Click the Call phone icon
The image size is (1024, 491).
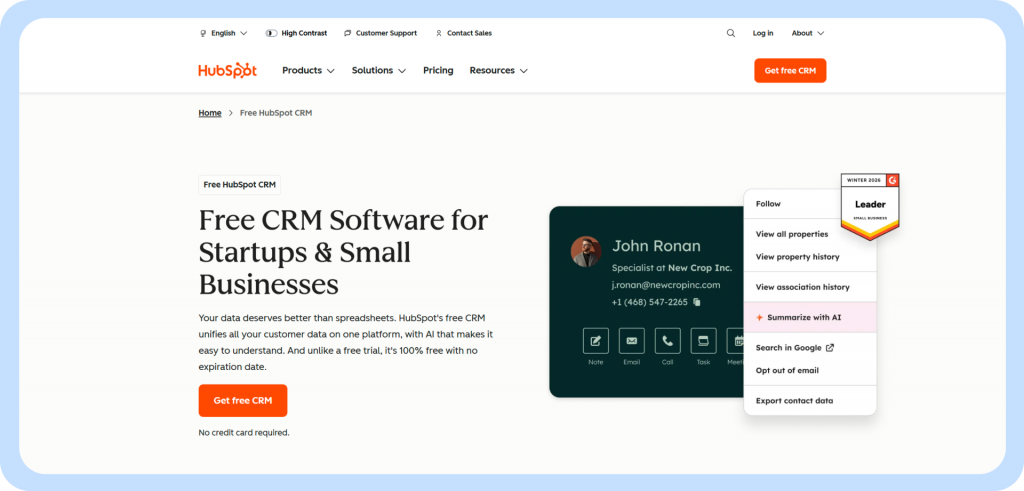point(667,341)
